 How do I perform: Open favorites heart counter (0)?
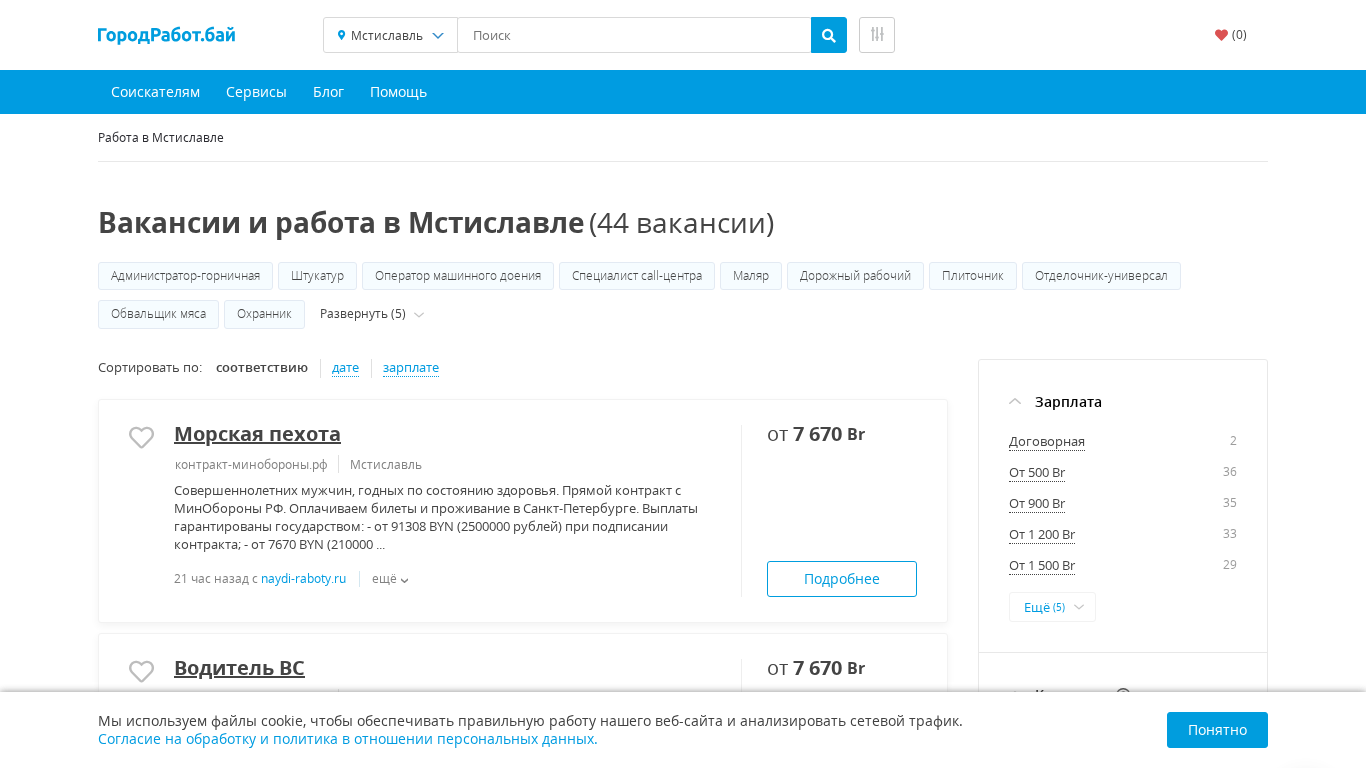(1231, 35)
